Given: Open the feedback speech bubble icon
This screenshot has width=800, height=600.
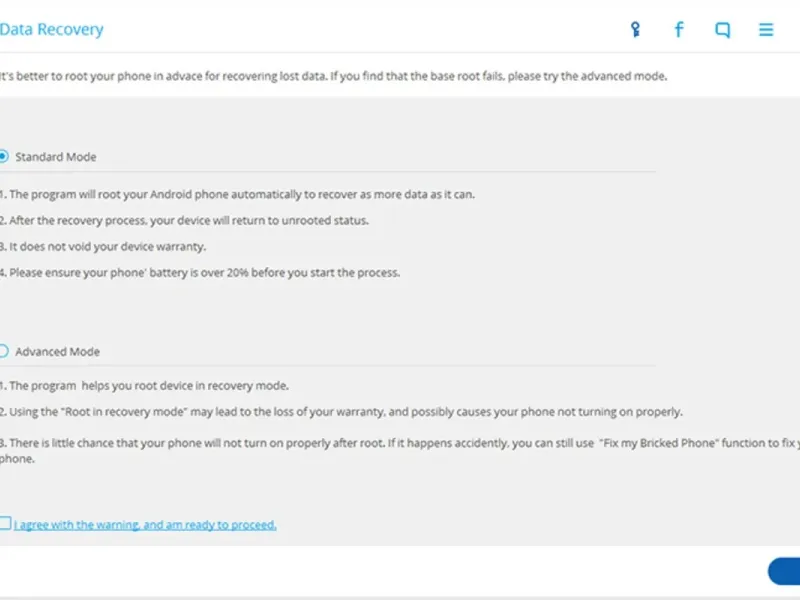Looking at the screenshot, I should pyautogui.click(x=722, y=30).
